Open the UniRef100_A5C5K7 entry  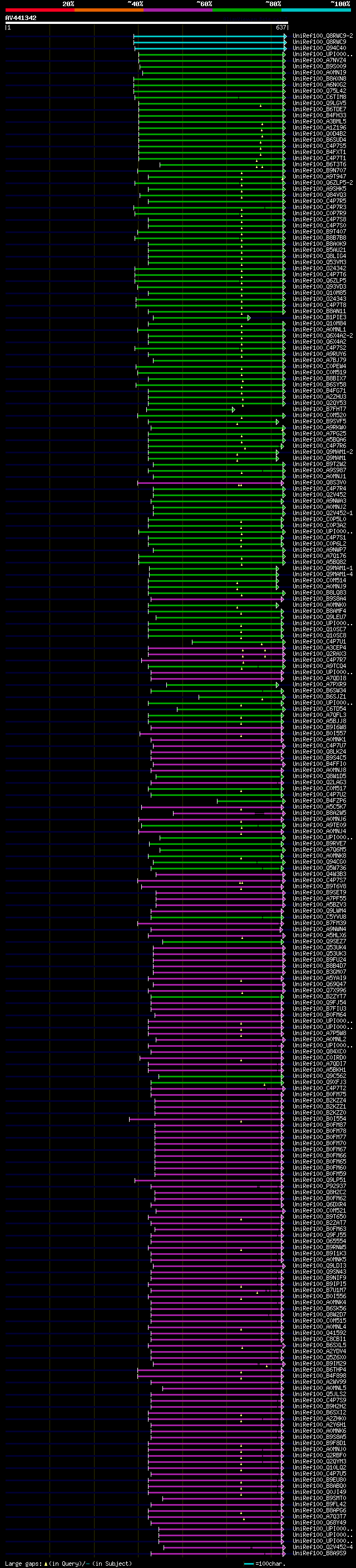click(x=319, y=807)
